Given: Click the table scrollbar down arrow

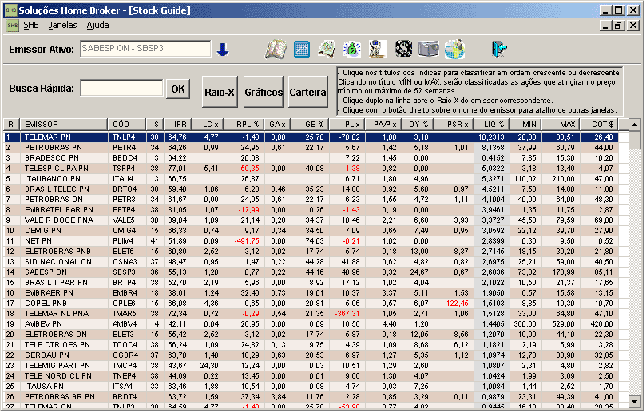Looking at the screenshot, I should (x=634, y=401).
